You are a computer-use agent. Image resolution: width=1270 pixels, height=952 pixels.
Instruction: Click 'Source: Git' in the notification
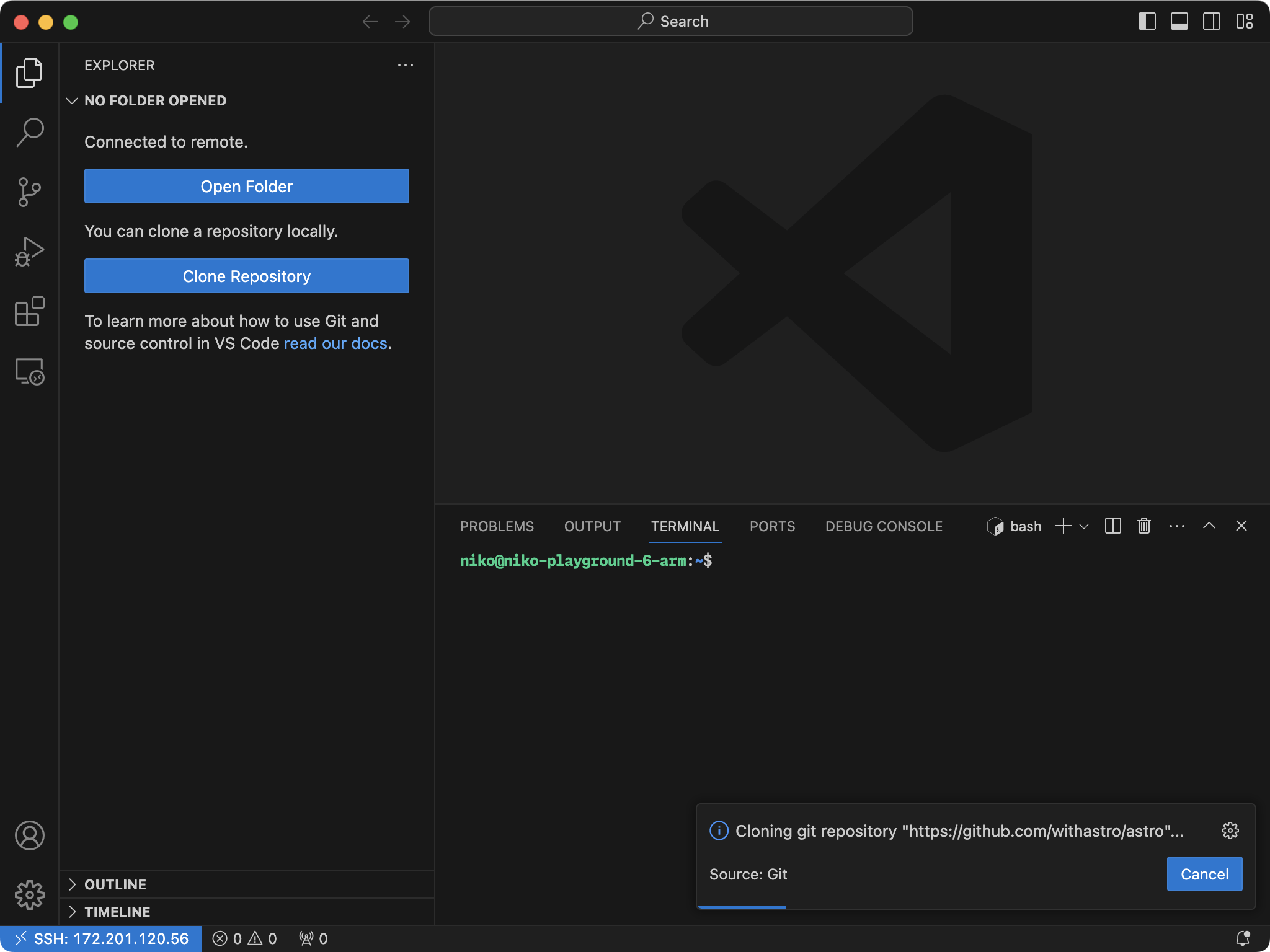(748, 874)
